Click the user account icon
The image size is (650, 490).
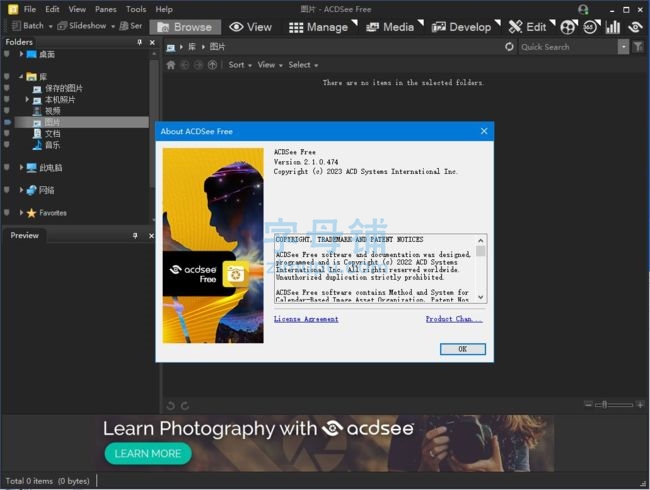coord(583,9)
